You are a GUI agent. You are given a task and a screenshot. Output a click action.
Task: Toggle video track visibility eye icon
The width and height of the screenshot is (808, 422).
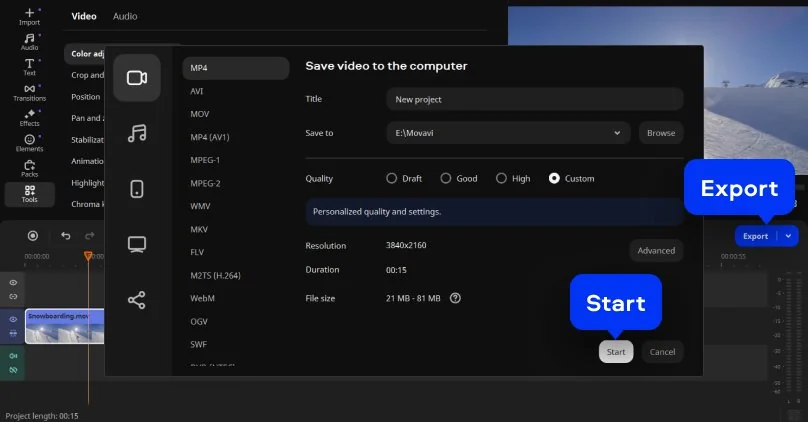point(13,319)
